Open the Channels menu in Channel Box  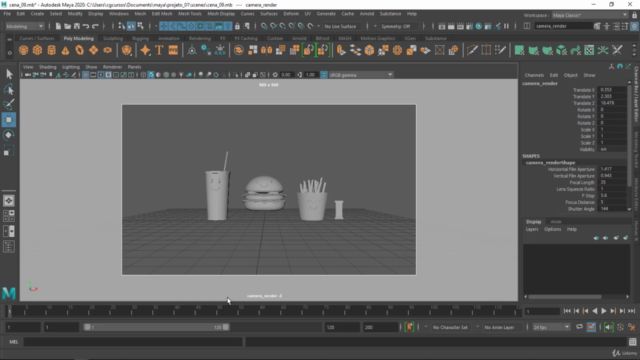pos(534,75)
